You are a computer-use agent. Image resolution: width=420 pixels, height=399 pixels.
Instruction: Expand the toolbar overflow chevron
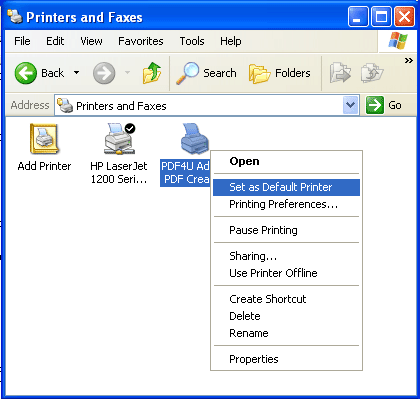tap(408, 61)
